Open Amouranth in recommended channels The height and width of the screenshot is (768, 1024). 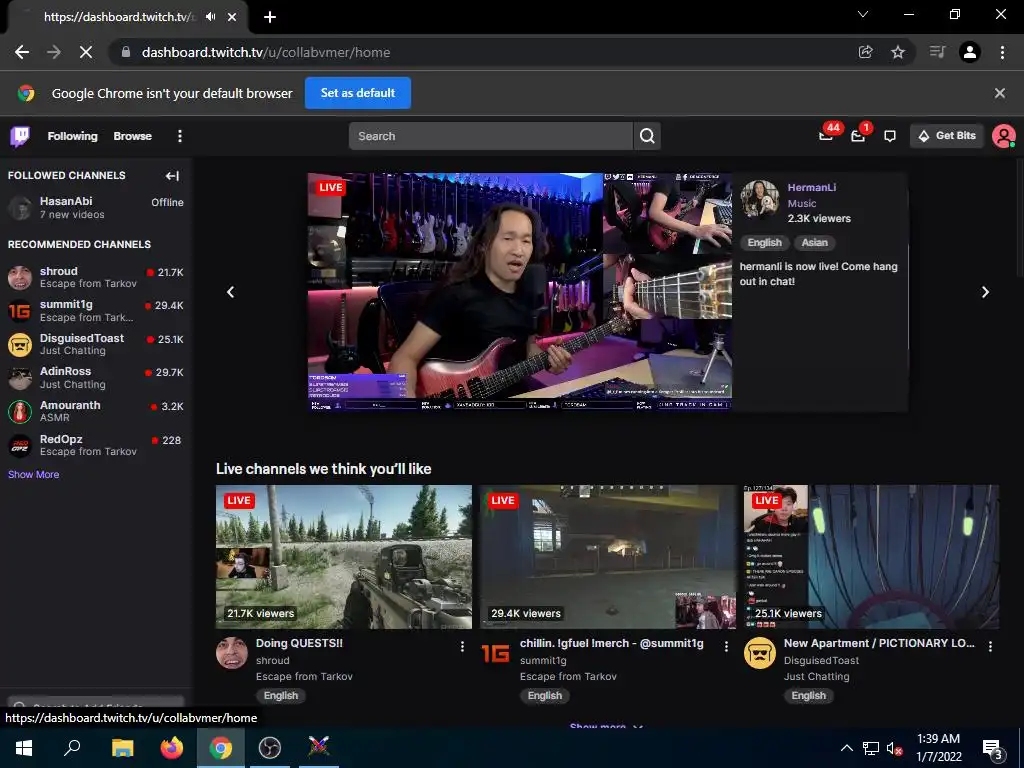95,411
